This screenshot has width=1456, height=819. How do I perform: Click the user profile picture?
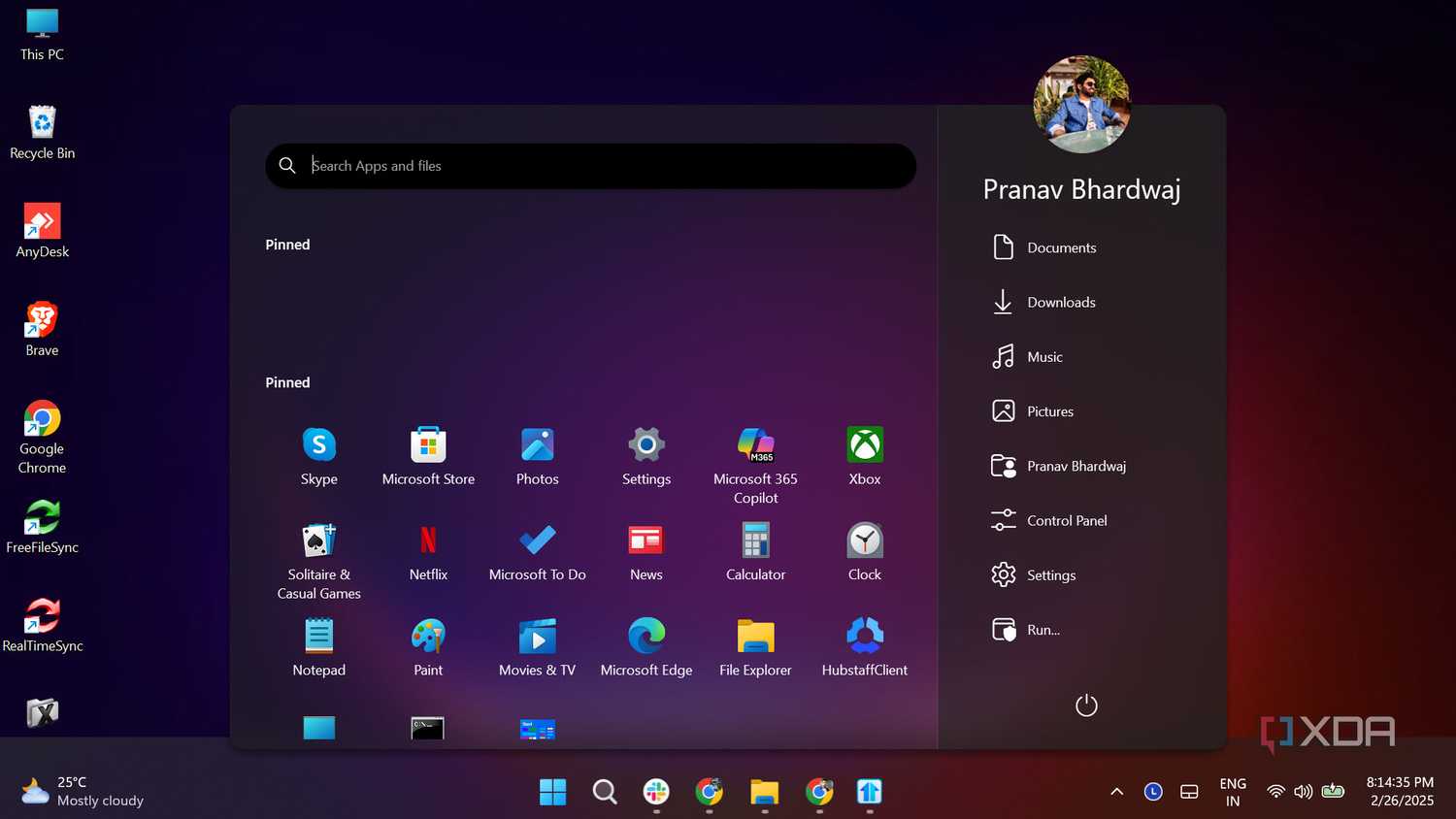click(x=1081, y=104)
